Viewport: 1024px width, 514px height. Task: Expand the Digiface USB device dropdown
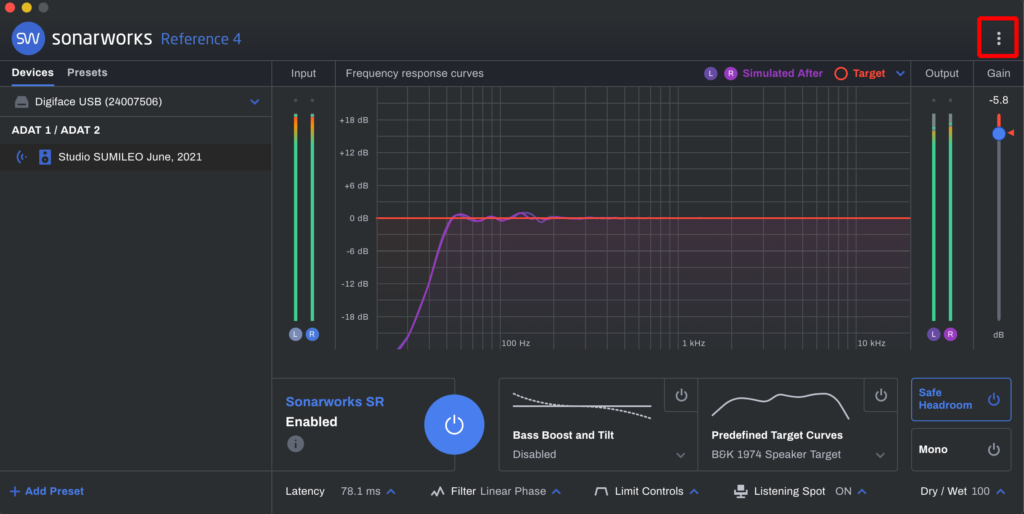click(255, 102)
